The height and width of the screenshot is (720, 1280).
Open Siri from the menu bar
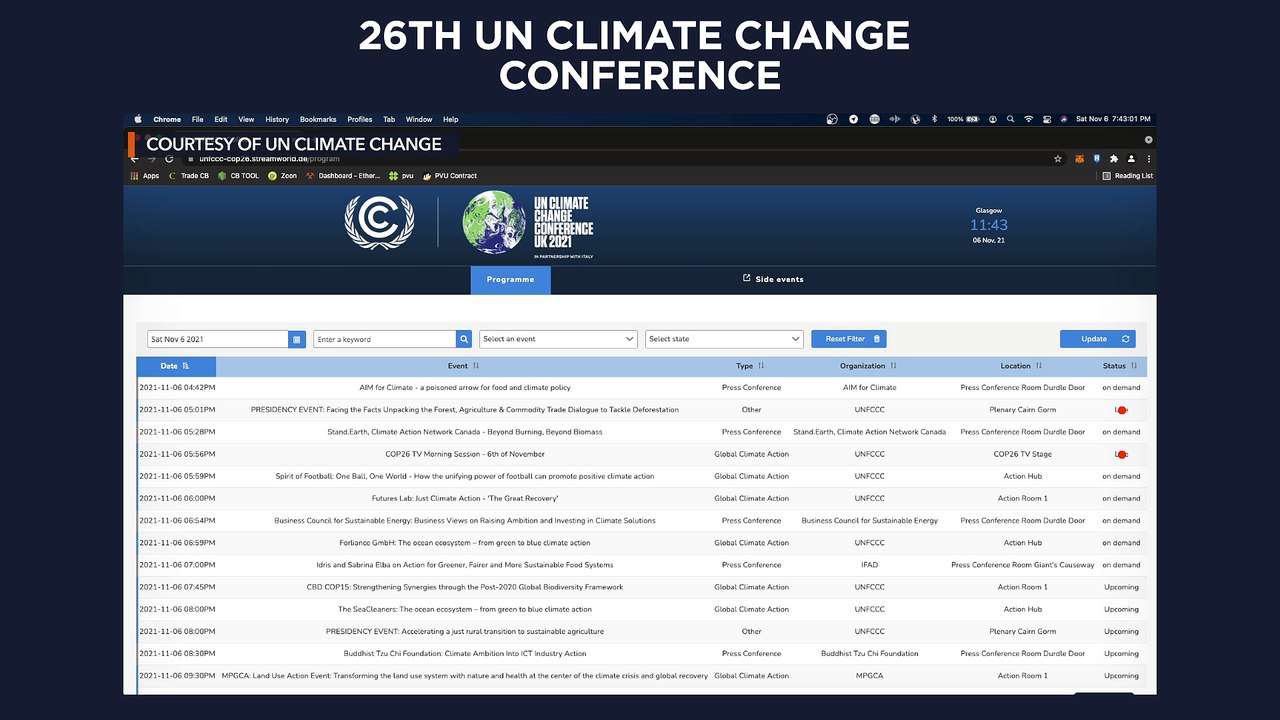[x=1064, y=119]
